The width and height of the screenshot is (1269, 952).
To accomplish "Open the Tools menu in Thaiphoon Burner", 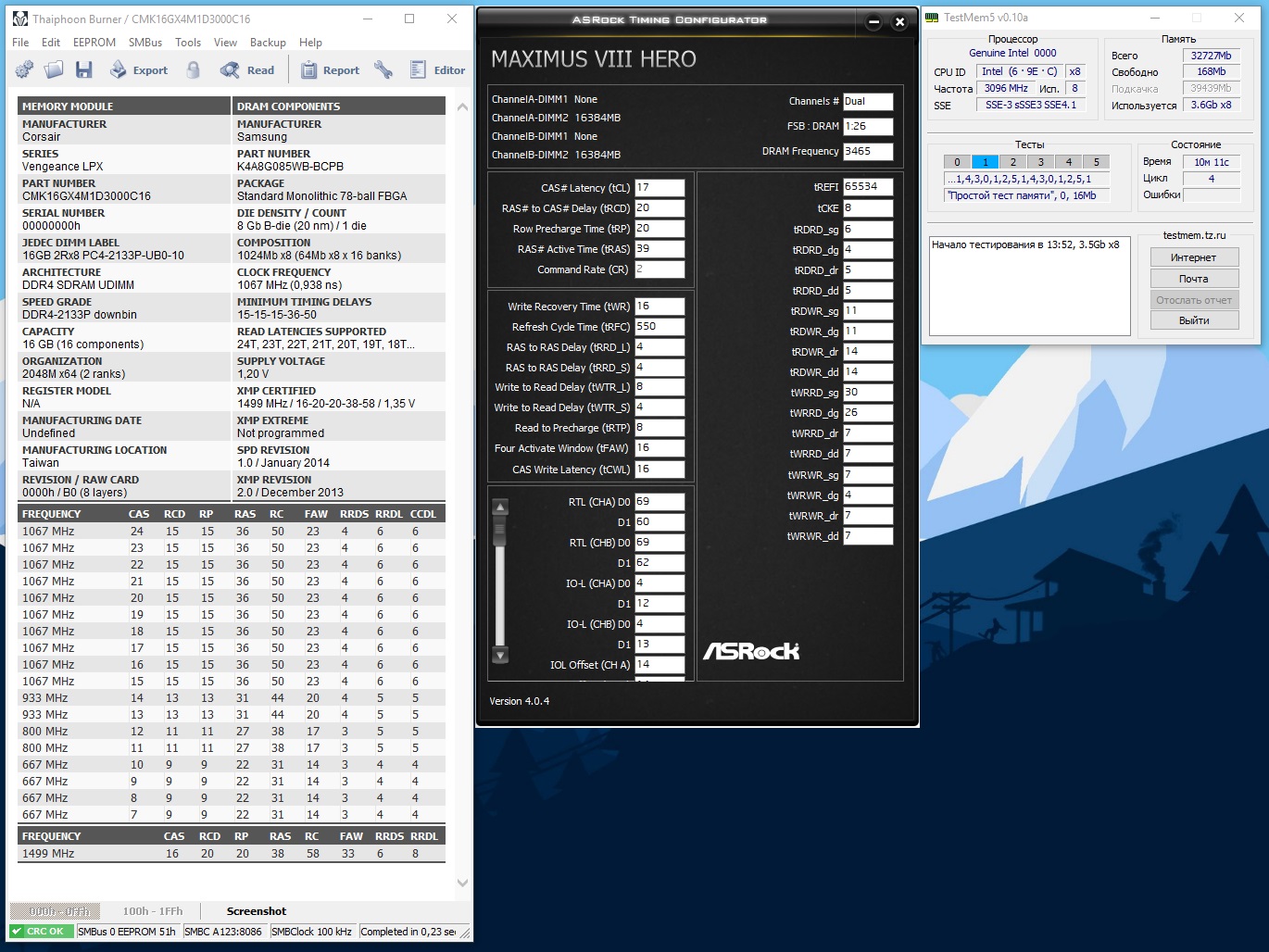I will (x=188, y=43).
